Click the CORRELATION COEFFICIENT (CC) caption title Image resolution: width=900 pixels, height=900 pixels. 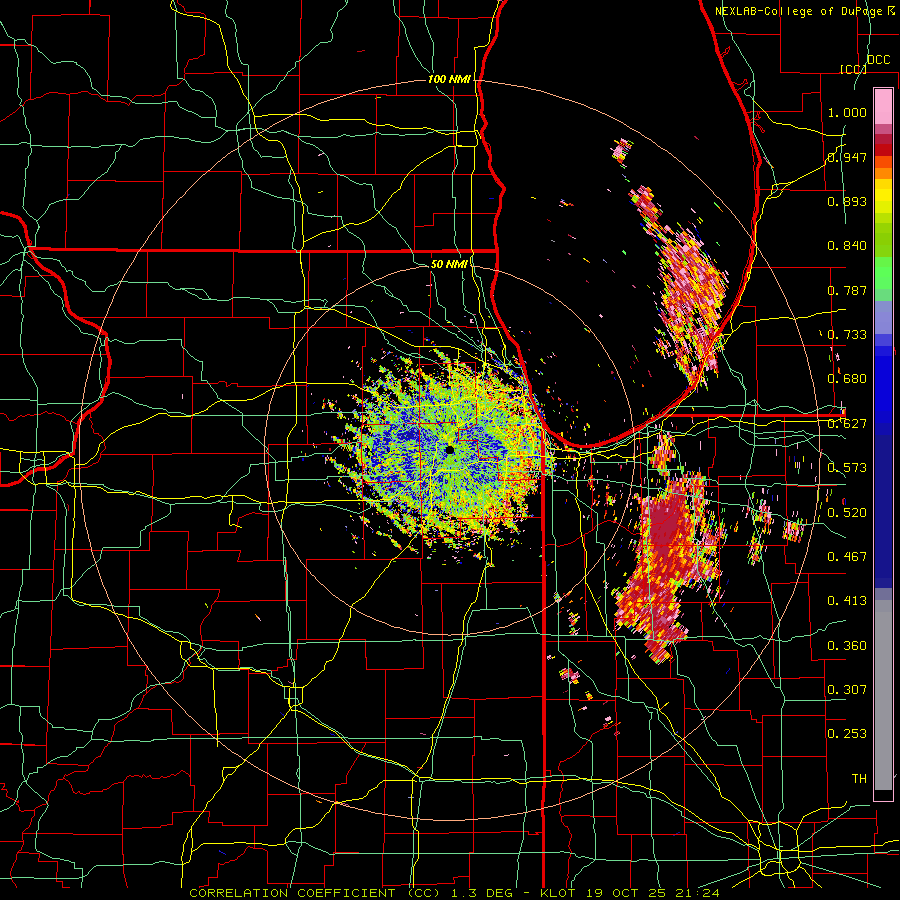(315, 893)
